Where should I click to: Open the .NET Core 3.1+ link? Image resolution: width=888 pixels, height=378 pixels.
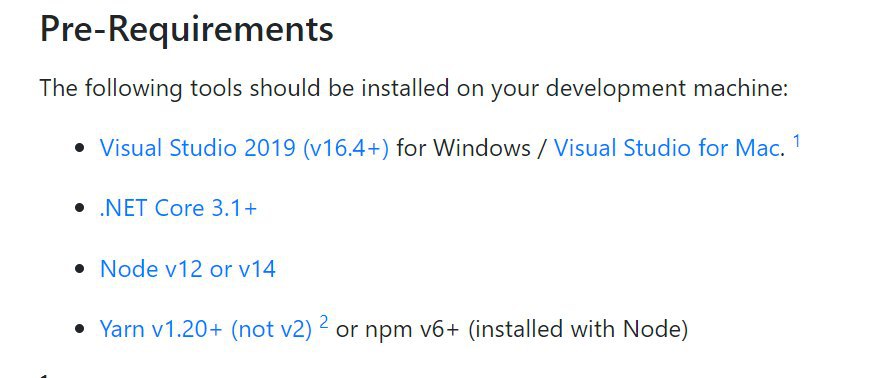coord(178,209)
